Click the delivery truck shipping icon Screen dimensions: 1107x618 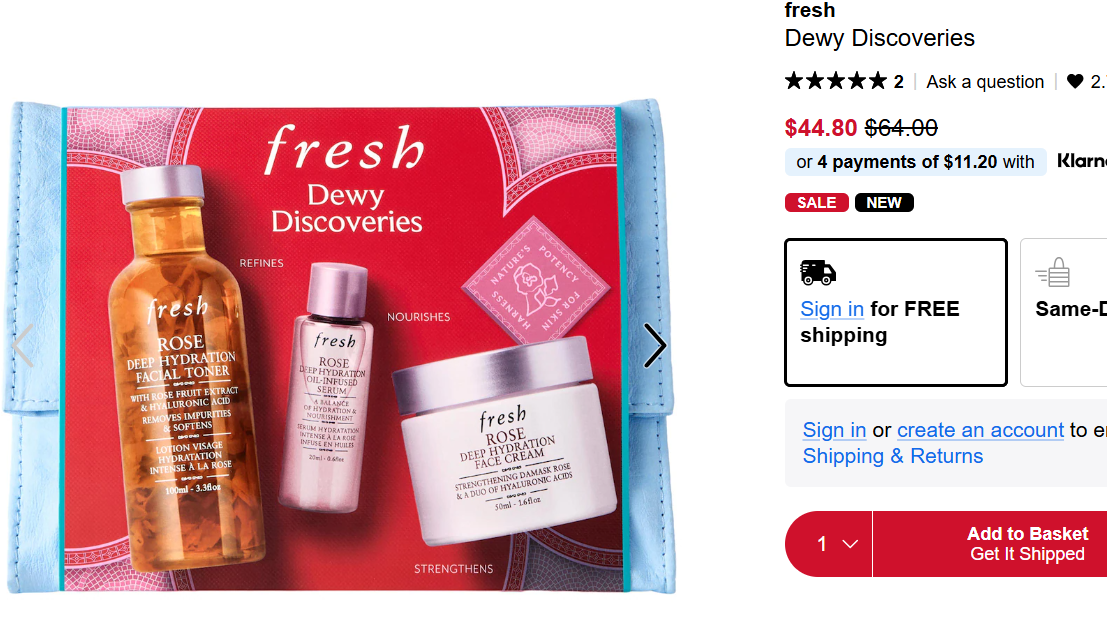[x=818, y=272]
